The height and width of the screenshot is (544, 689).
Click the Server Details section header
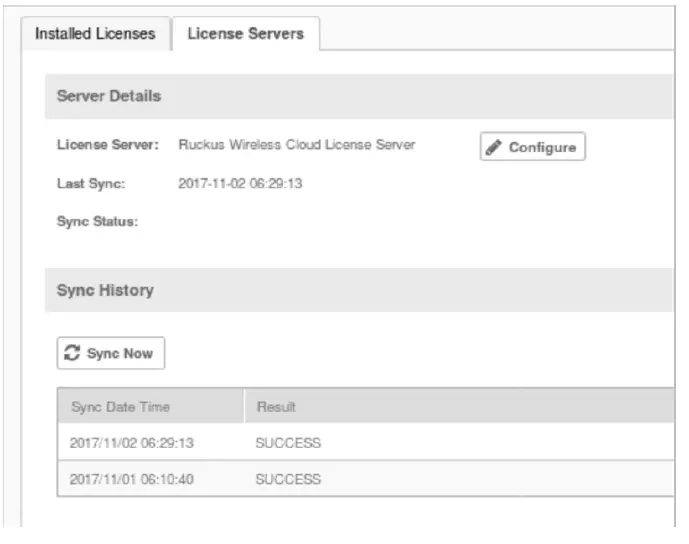pyautogui.click(x=359, y=96)
